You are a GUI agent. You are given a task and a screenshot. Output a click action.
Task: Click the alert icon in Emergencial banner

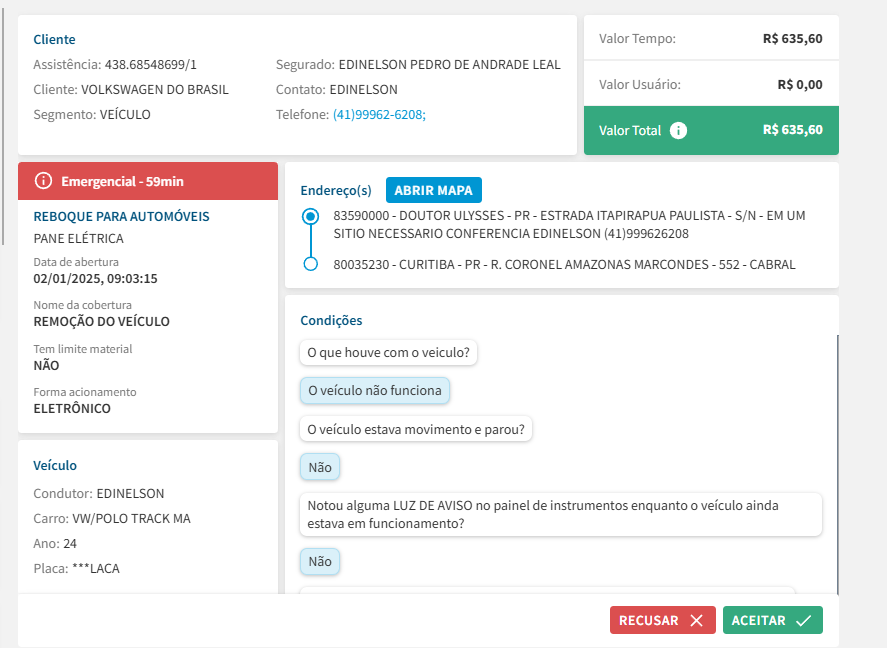tap(43, 181)
